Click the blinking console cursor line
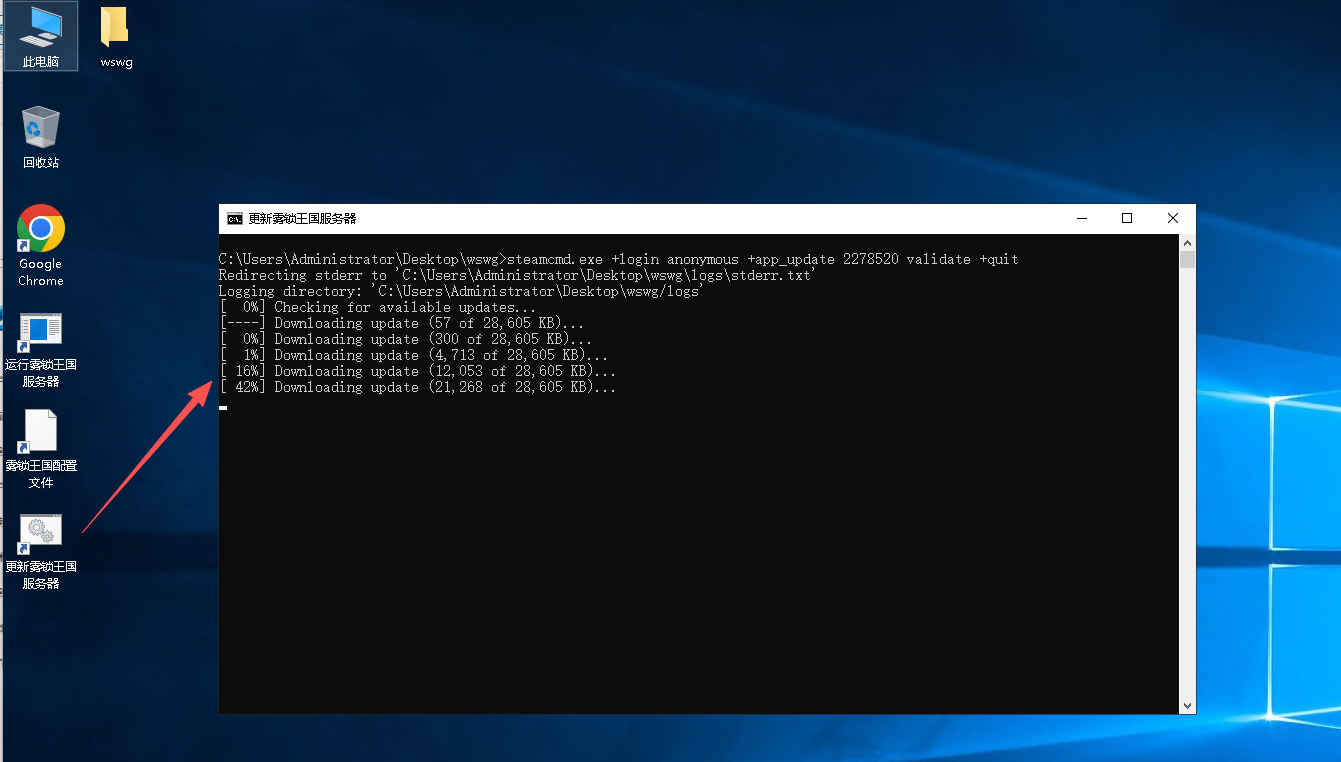 click(223, 407)
